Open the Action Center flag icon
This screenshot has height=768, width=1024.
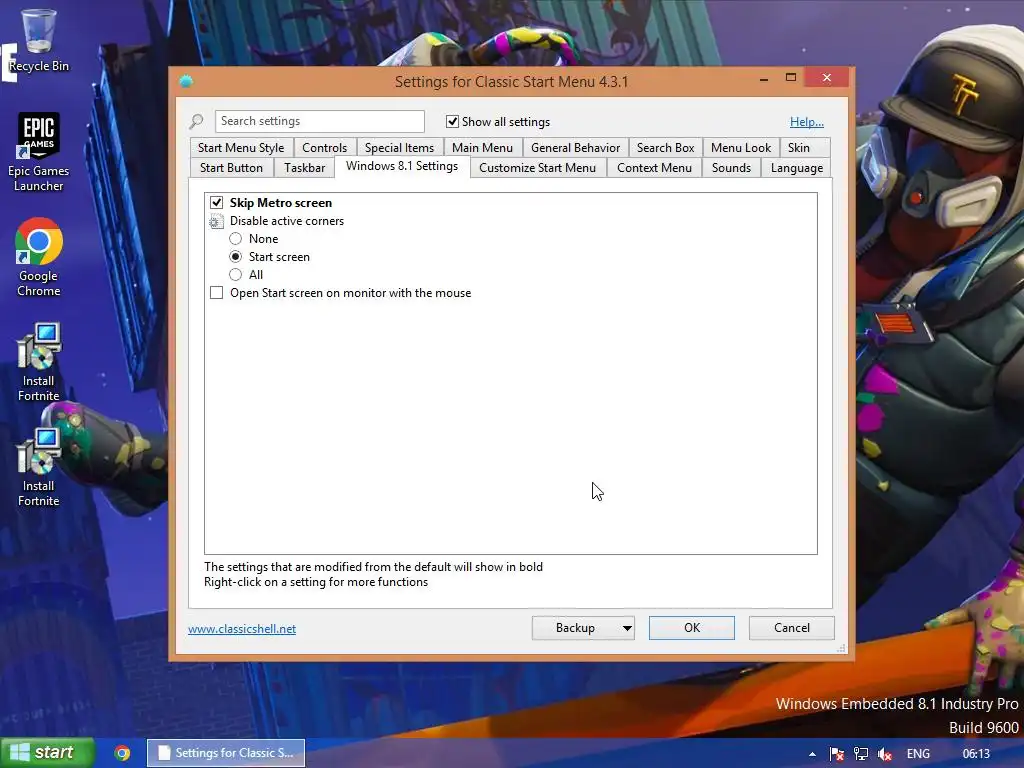click(837, 754)
